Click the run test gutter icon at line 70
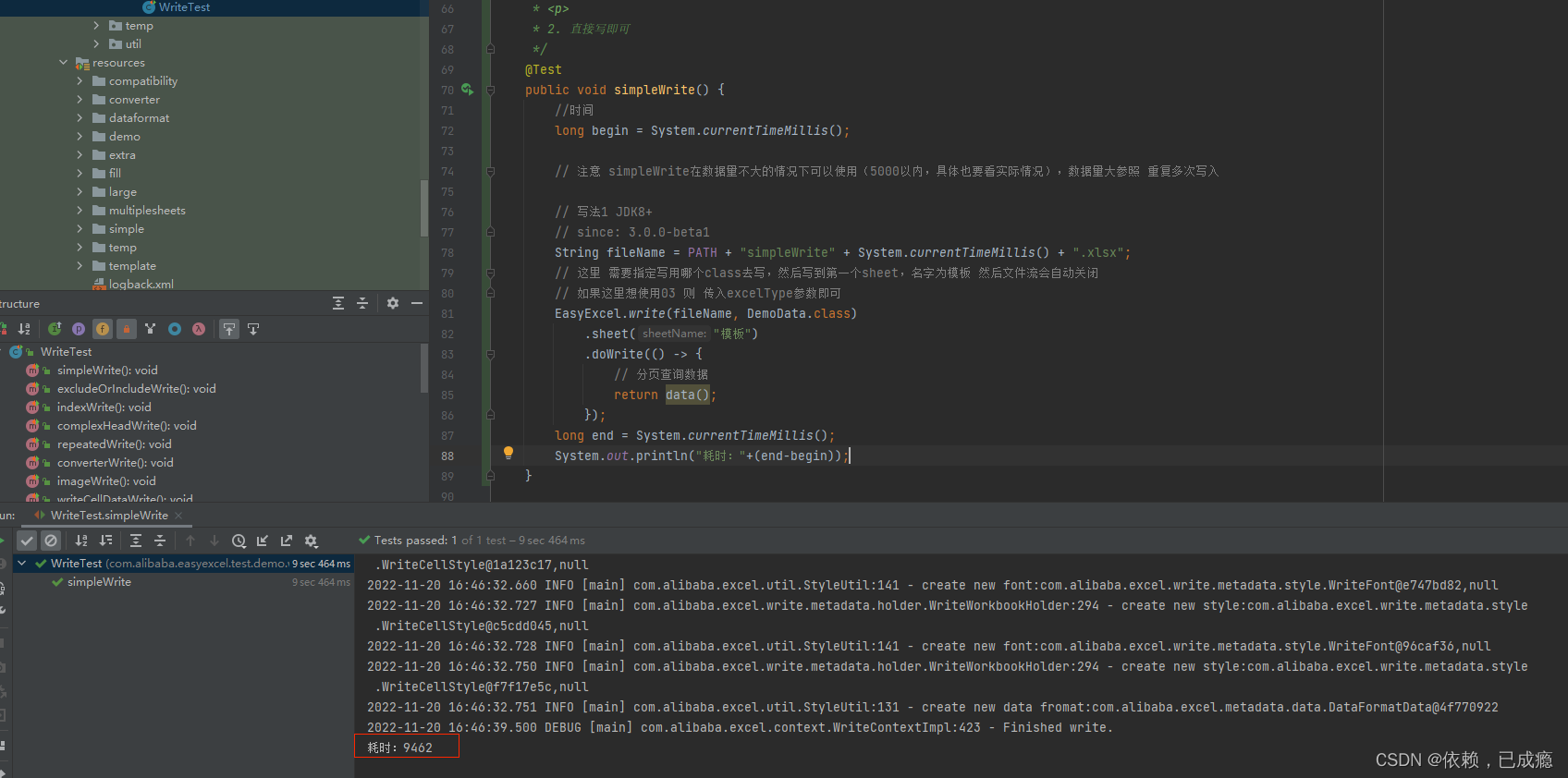Screen dimensions: 1568x778 tap(467, 90)
